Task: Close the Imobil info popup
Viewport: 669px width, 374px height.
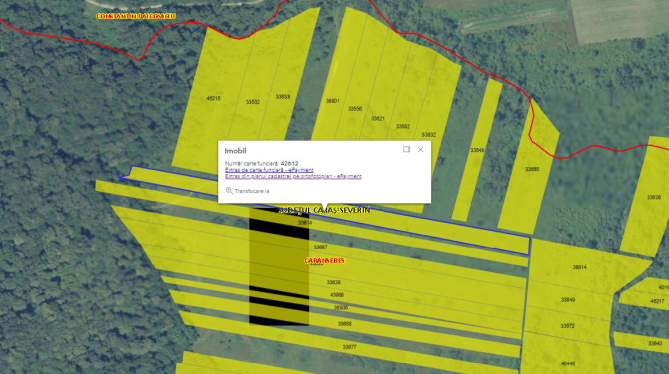Action: 420,149
